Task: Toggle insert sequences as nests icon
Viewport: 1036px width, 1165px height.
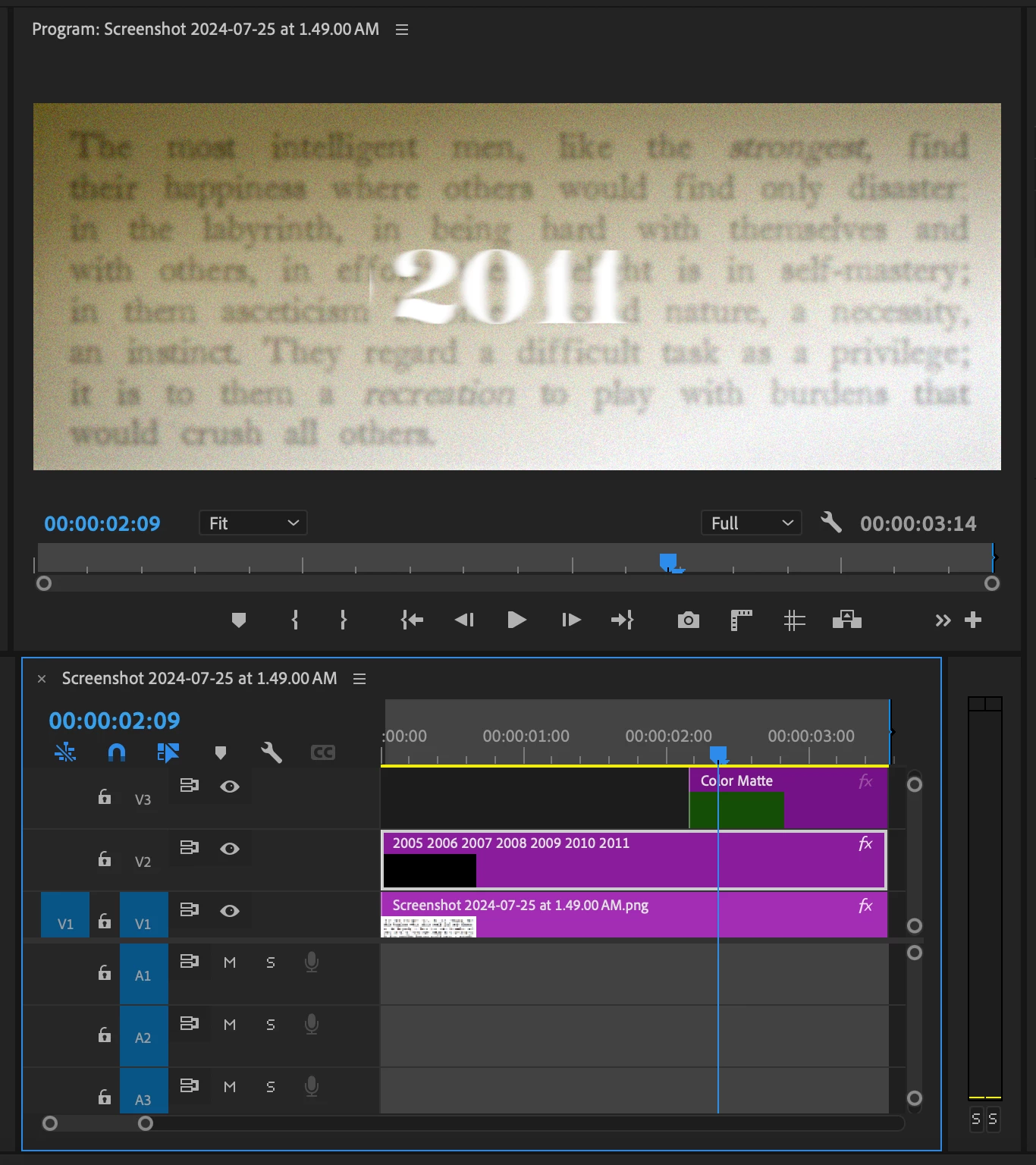Action: point(65,752)
